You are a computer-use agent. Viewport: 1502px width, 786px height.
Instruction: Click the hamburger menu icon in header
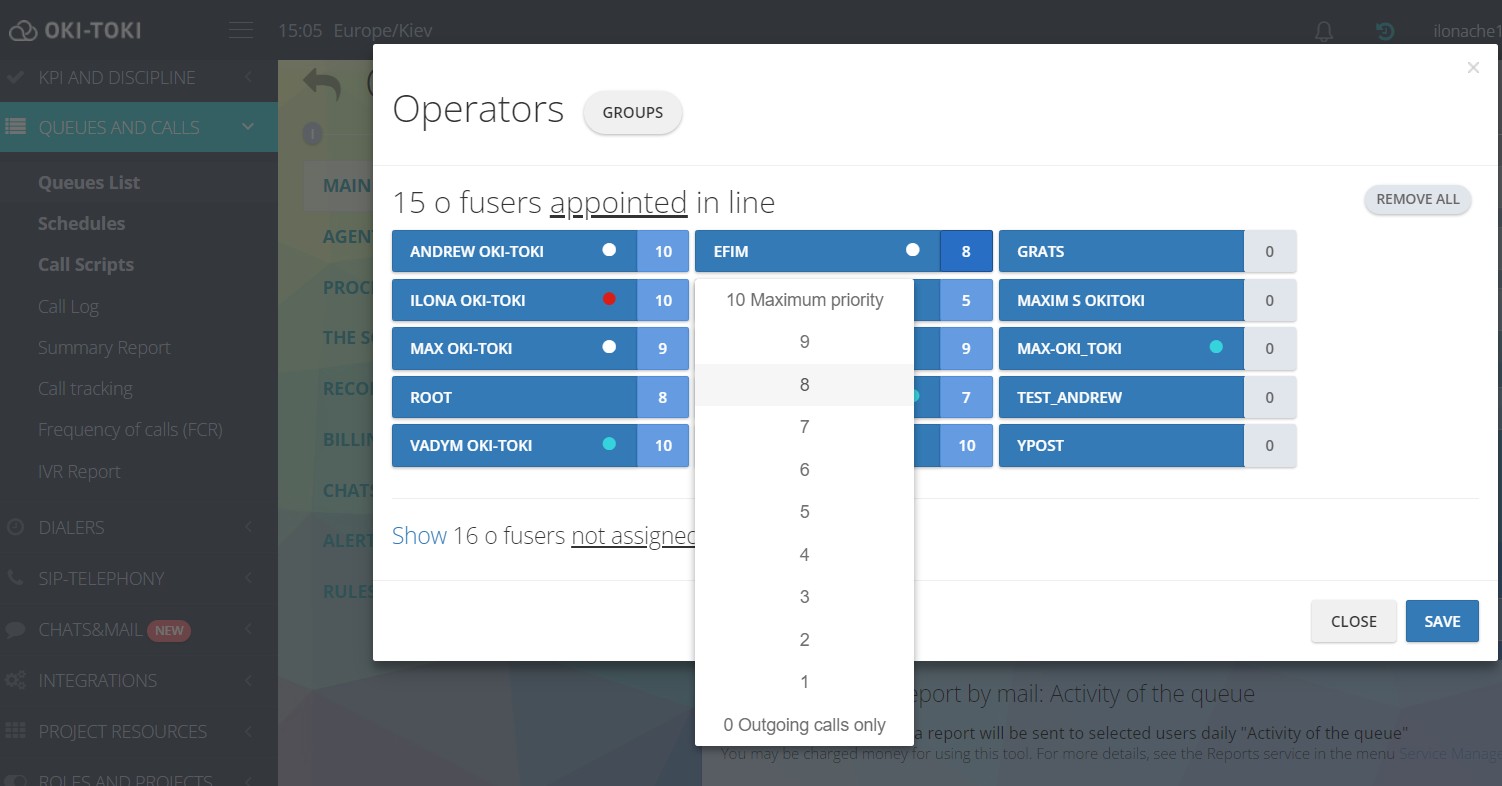(x=240, y=31)
